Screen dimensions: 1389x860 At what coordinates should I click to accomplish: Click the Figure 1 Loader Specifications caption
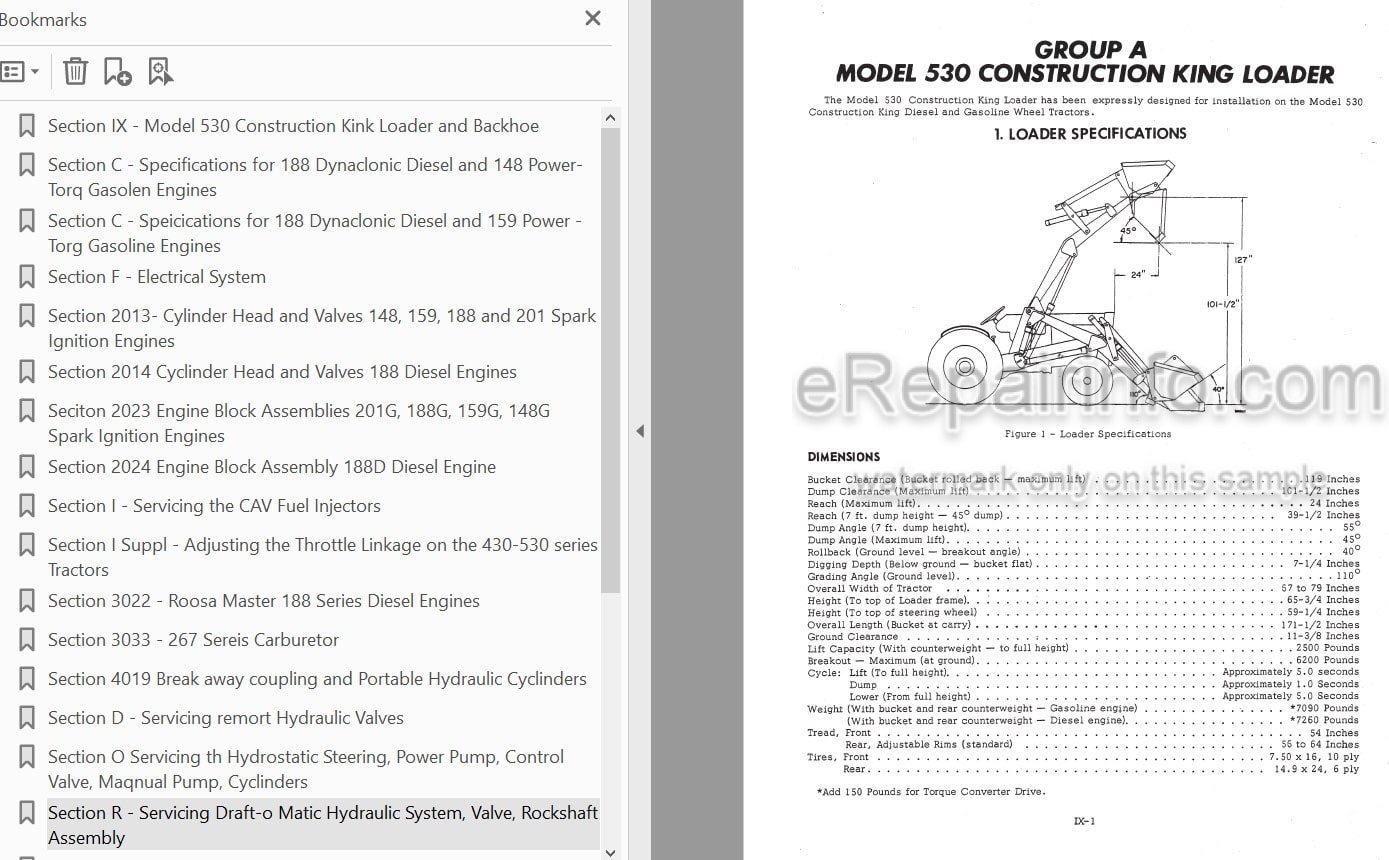tap(1088, 434)
